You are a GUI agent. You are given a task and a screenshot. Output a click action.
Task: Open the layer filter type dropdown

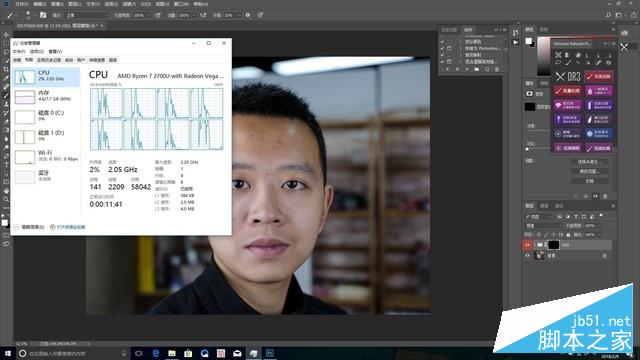[539, 216]
